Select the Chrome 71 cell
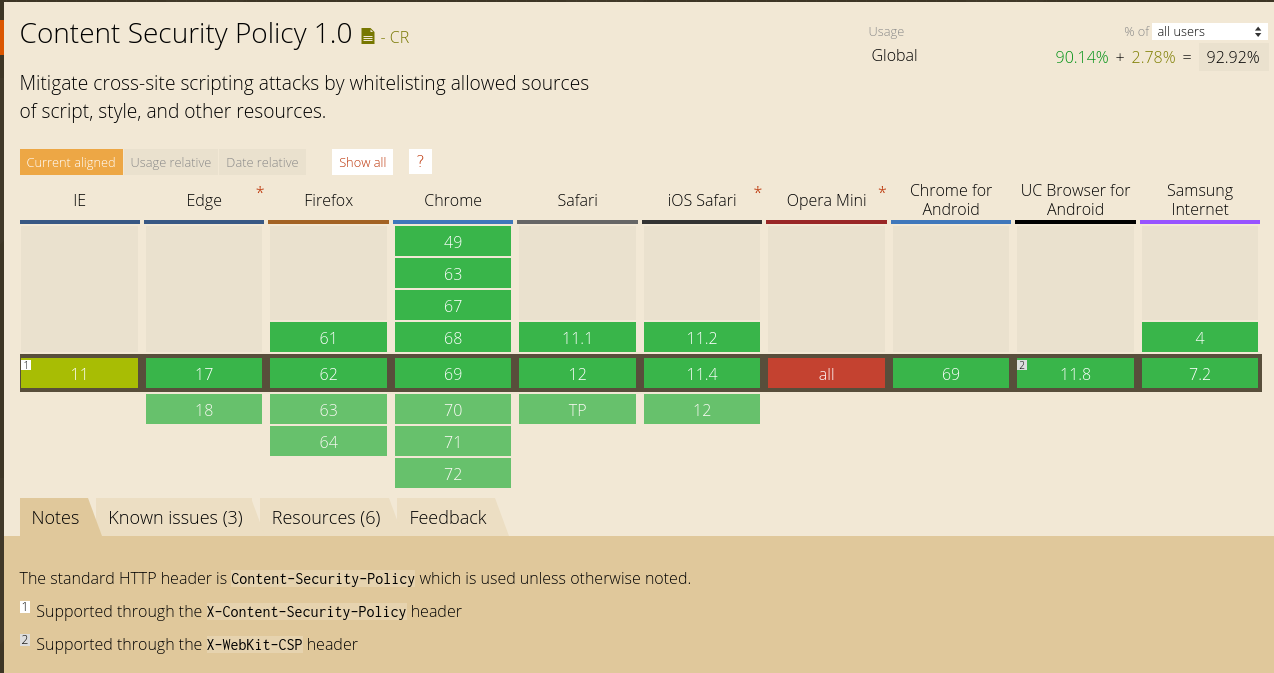Screen dimensions: 1274x673 tap(453, 441)
